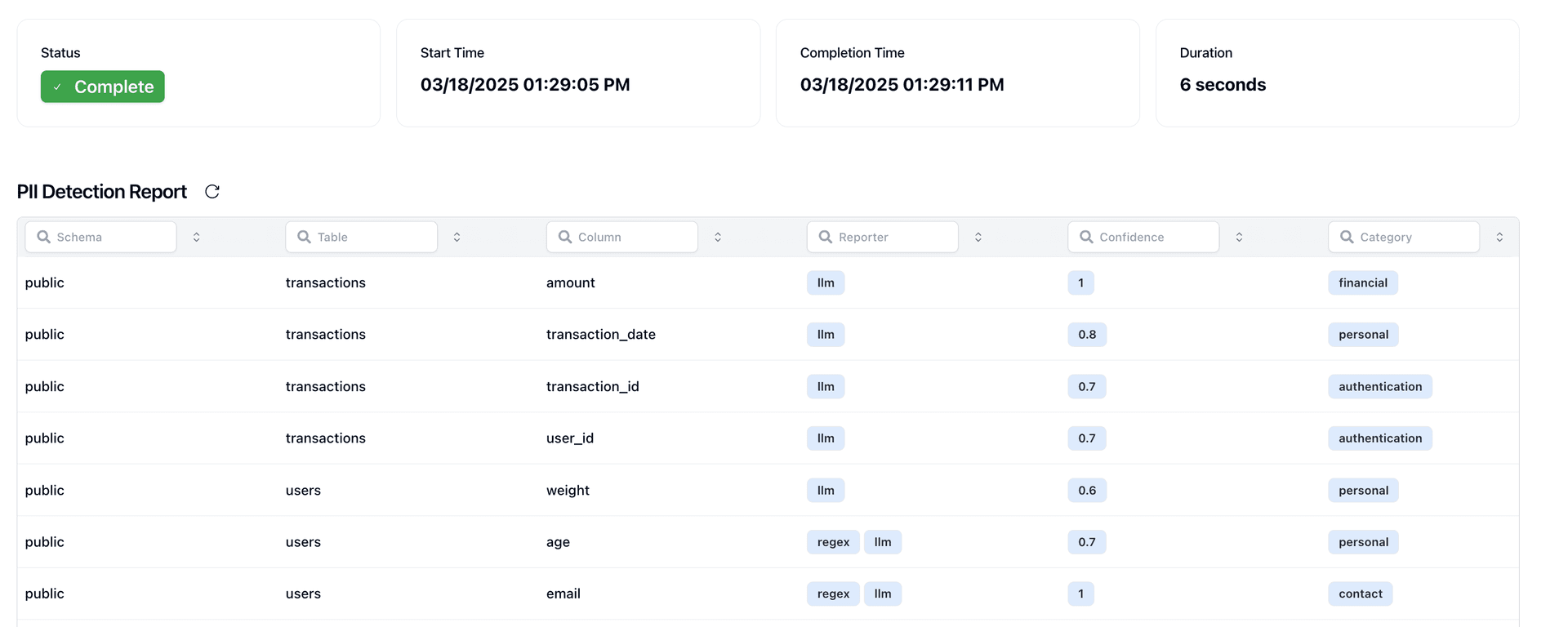Click llm tag in the amount row
1568x627 pixels.
[x=826, y=282]
